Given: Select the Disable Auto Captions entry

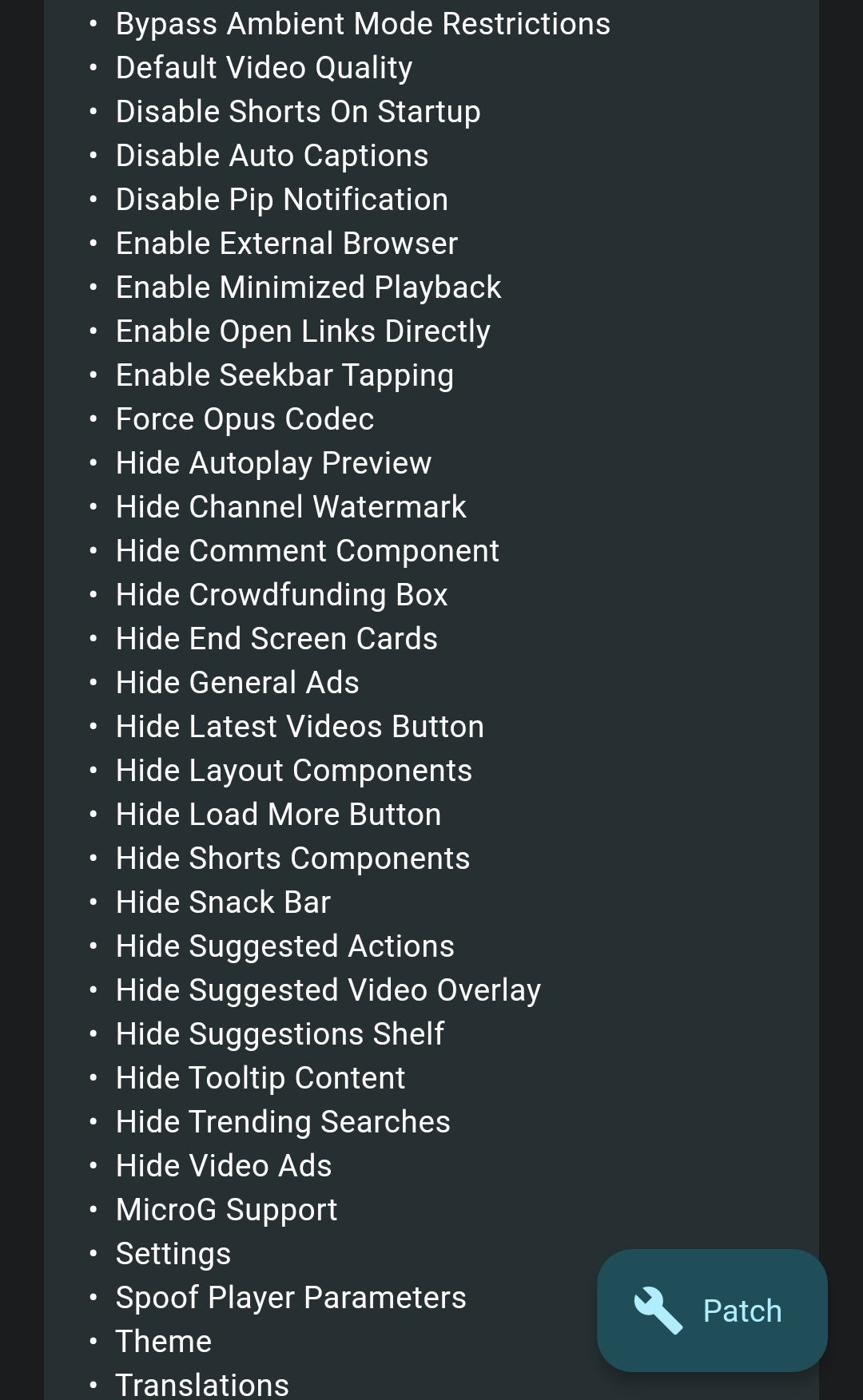Looking at the screenshot, I should pos(272,156).
